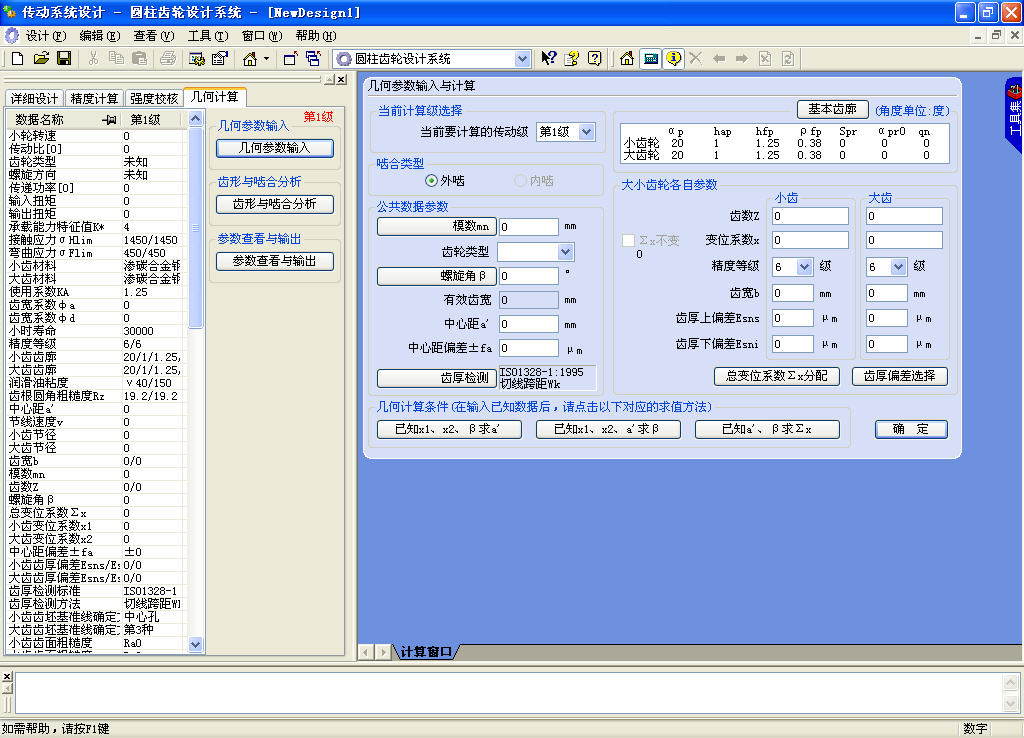Click the 小齿 齿数Z input field
The height and width of the screenshot is (738, 1024).
coord(810,216)
